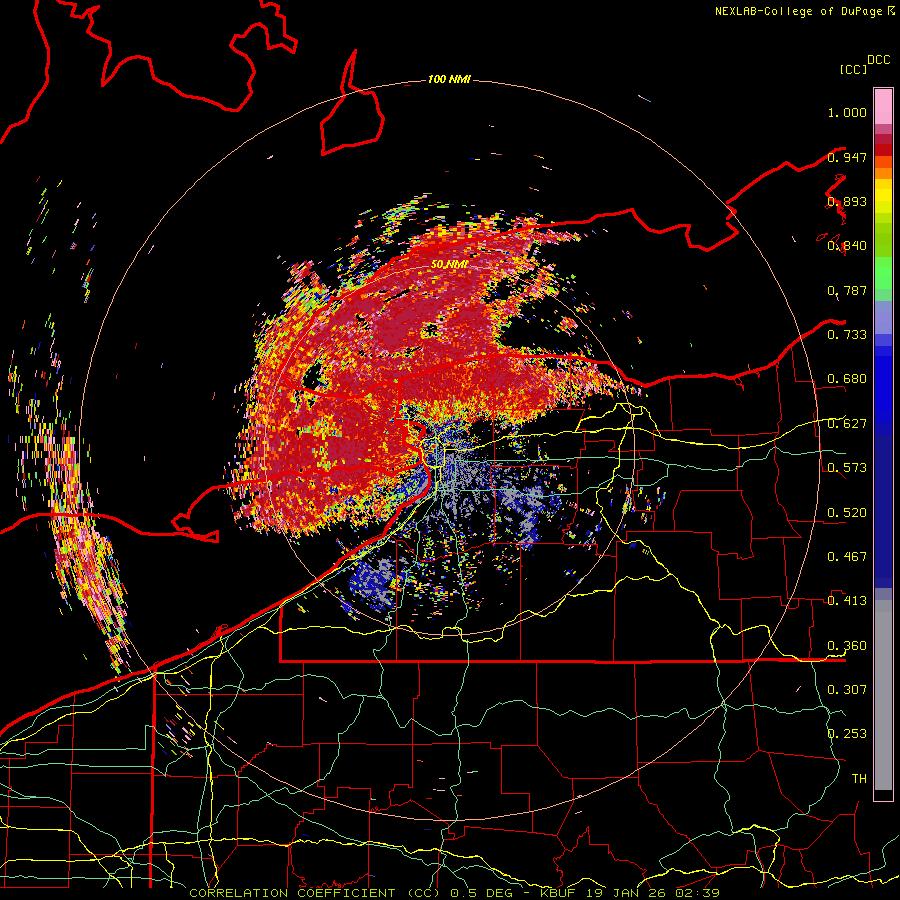The height and width of the screenshot is (900, 900).
Task: Click the 0.680 scale value
Action: click(847, 379)
